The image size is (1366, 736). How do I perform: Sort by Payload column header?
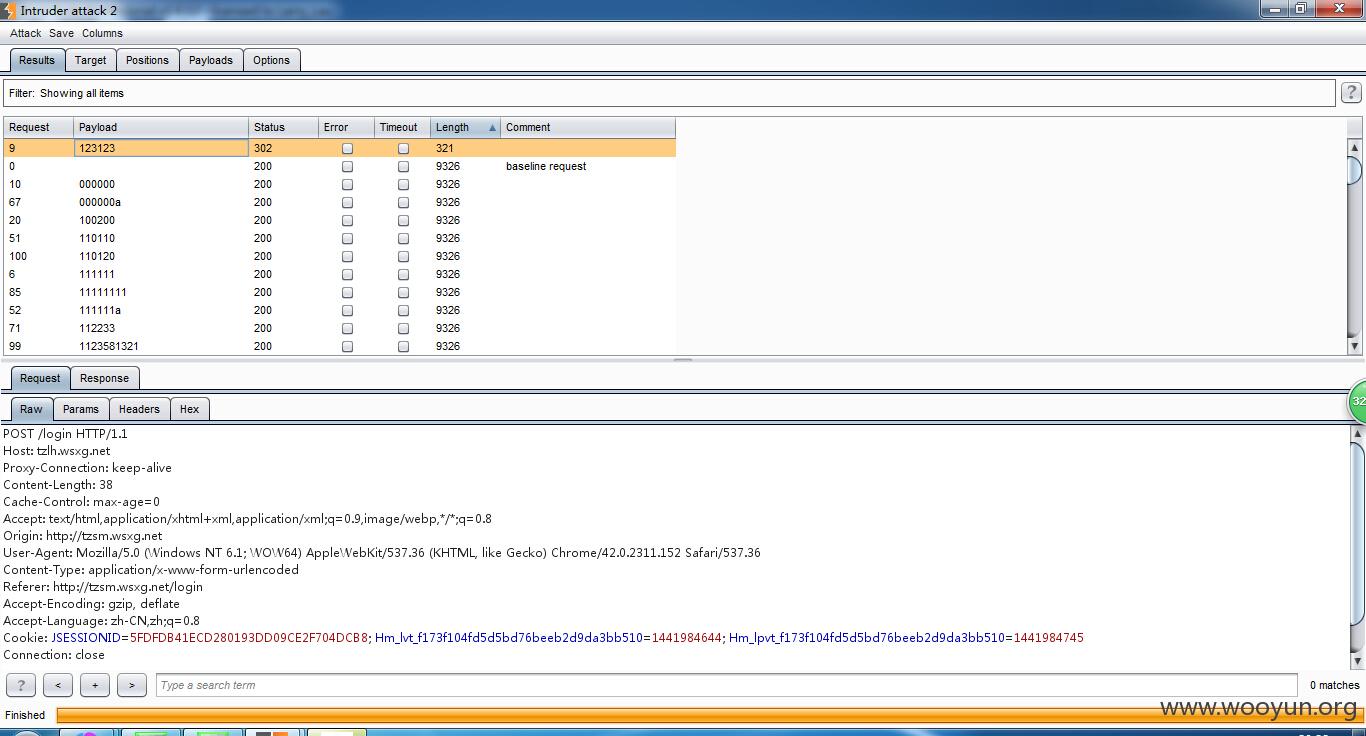(x=161, y=127)
